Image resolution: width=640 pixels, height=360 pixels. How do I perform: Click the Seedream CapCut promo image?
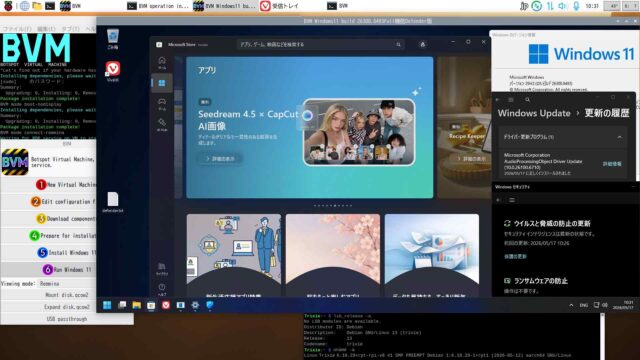(359, 132)
